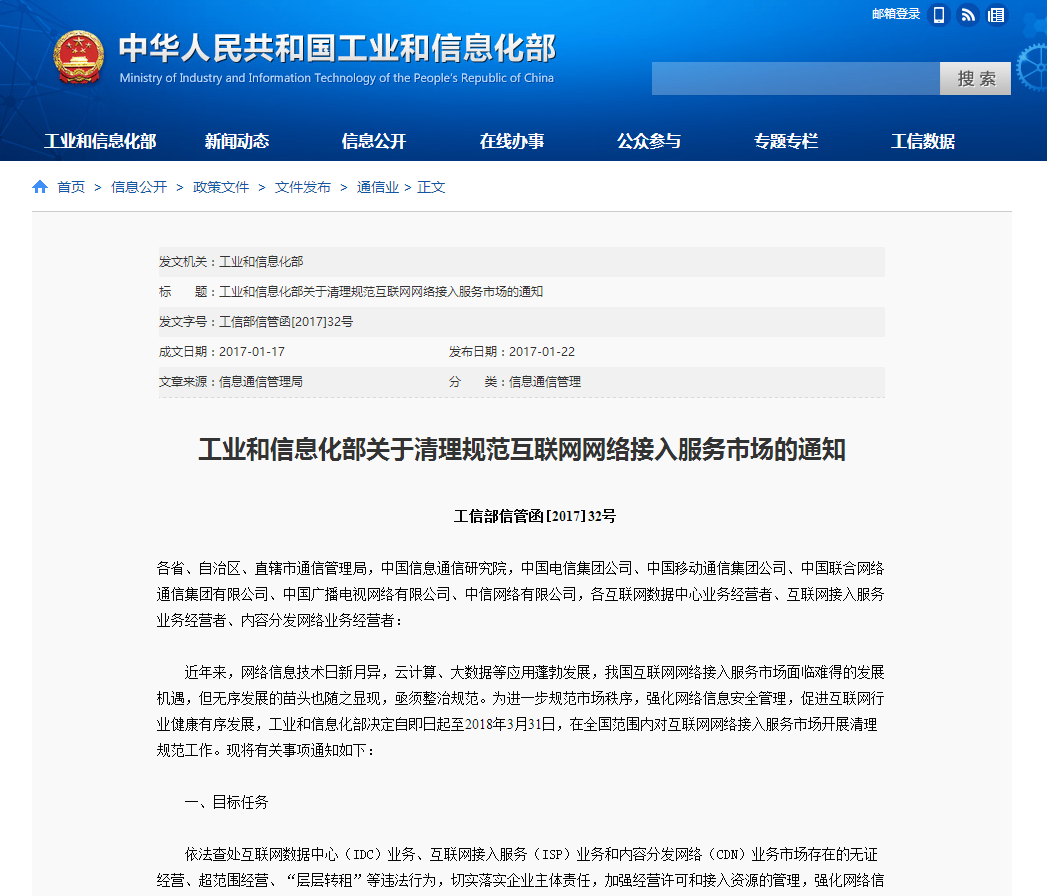
Task: Open the 新闻动态 menu
Action: coord(237,142)
